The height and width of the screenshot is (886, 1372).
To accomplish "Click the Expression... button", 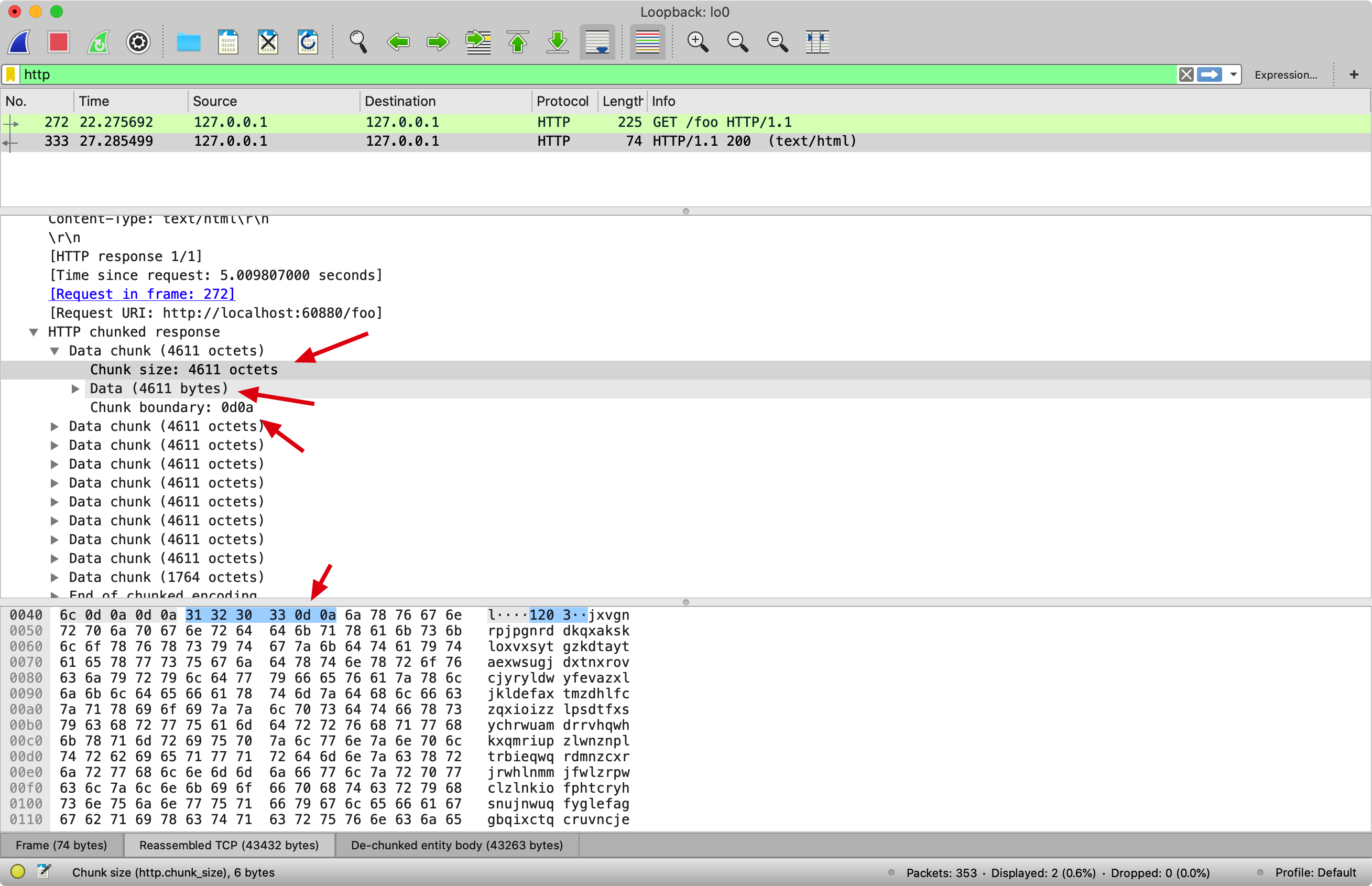I will pos(1285,75).
